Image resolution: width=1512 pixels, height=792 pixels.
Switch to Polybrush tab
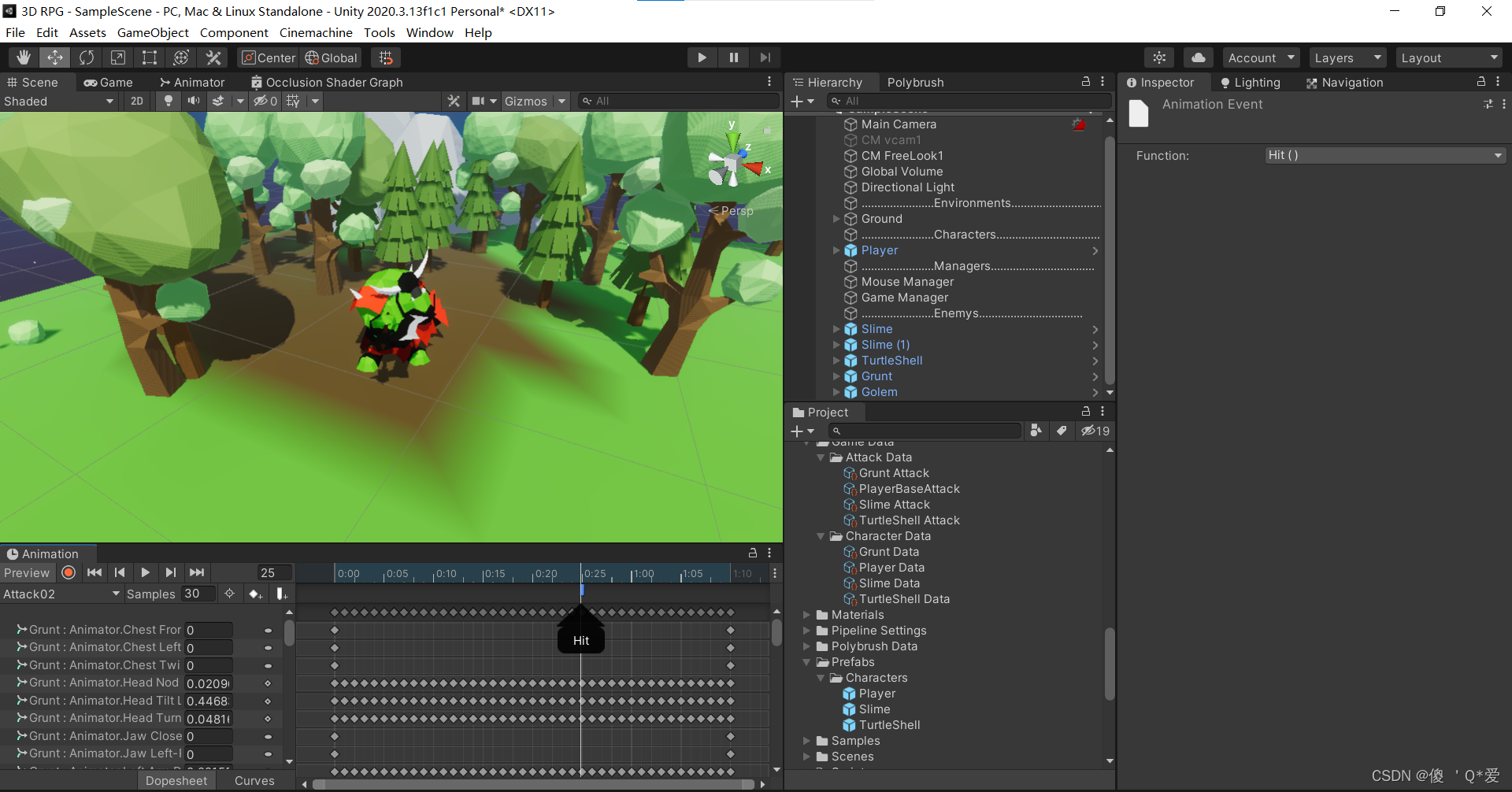point(915,82)
